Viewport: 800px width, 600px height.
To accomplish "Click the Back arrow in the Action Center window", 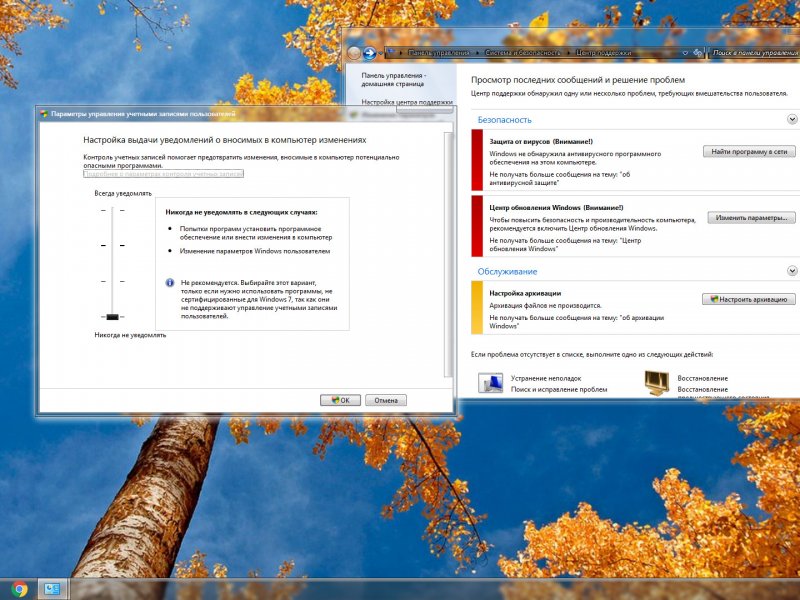I will pyautogui.click(x=354, y=53).
